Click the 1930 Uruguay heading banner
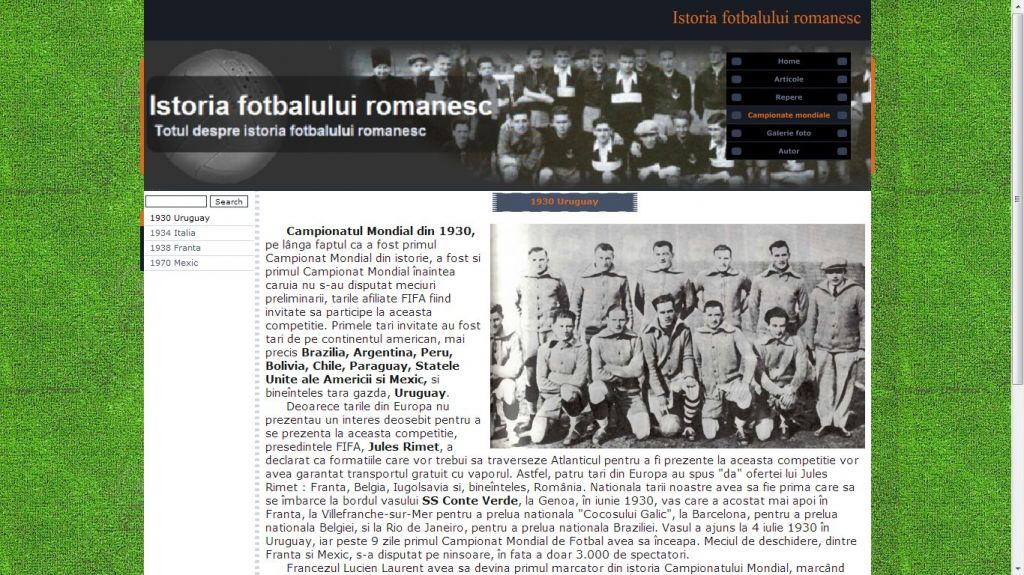Screen dimensions: 1024x575 point(564,202)
